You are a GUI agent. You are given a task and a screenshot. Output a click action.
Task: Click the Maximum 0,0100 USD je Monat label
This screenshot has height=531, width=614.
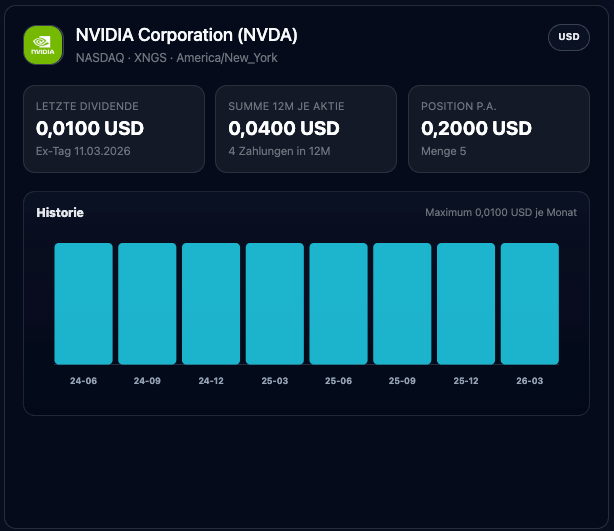click(500, 212)
